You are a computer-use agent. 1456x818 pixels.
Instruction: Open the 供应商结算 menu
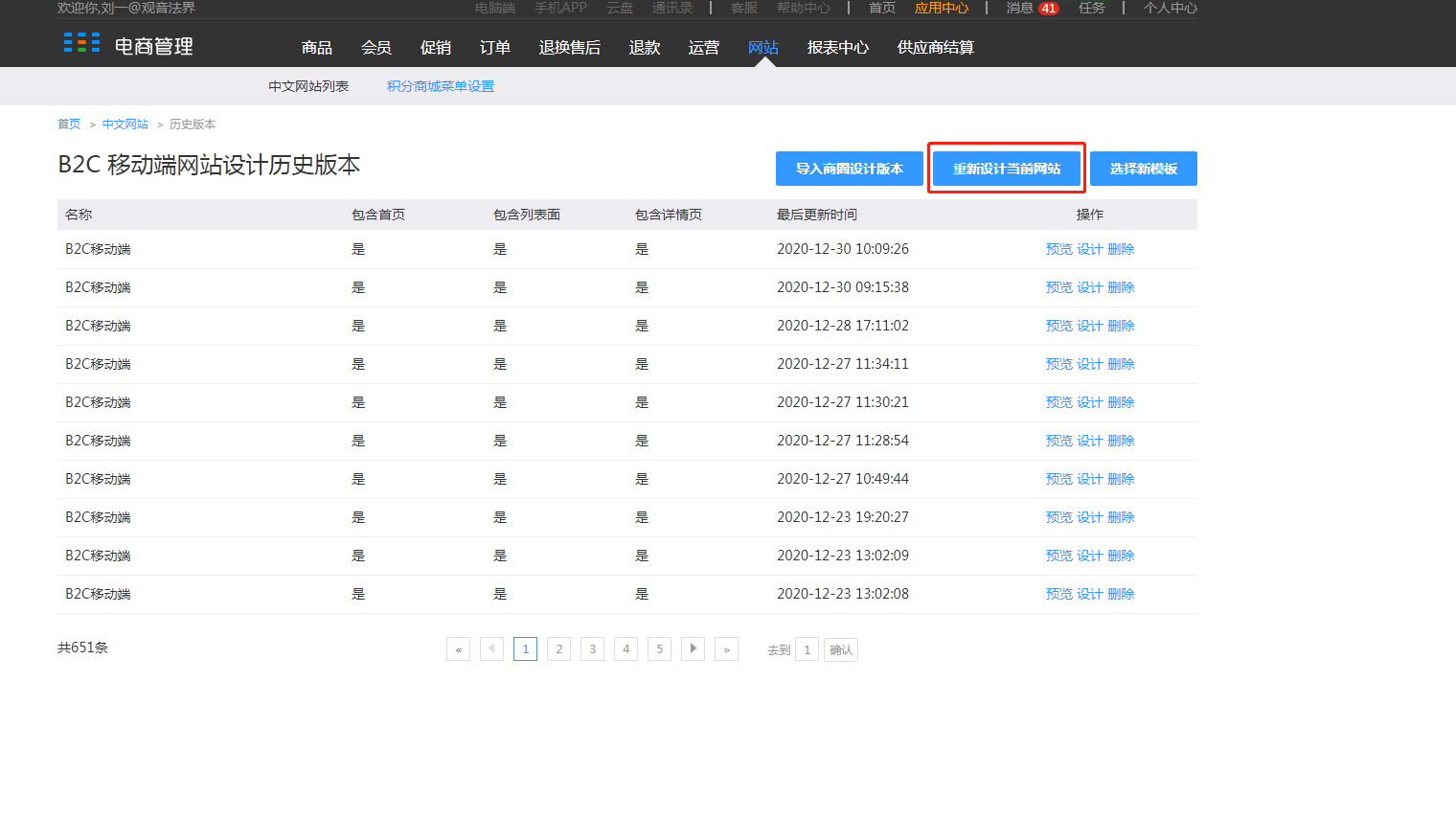coord(936,47)
